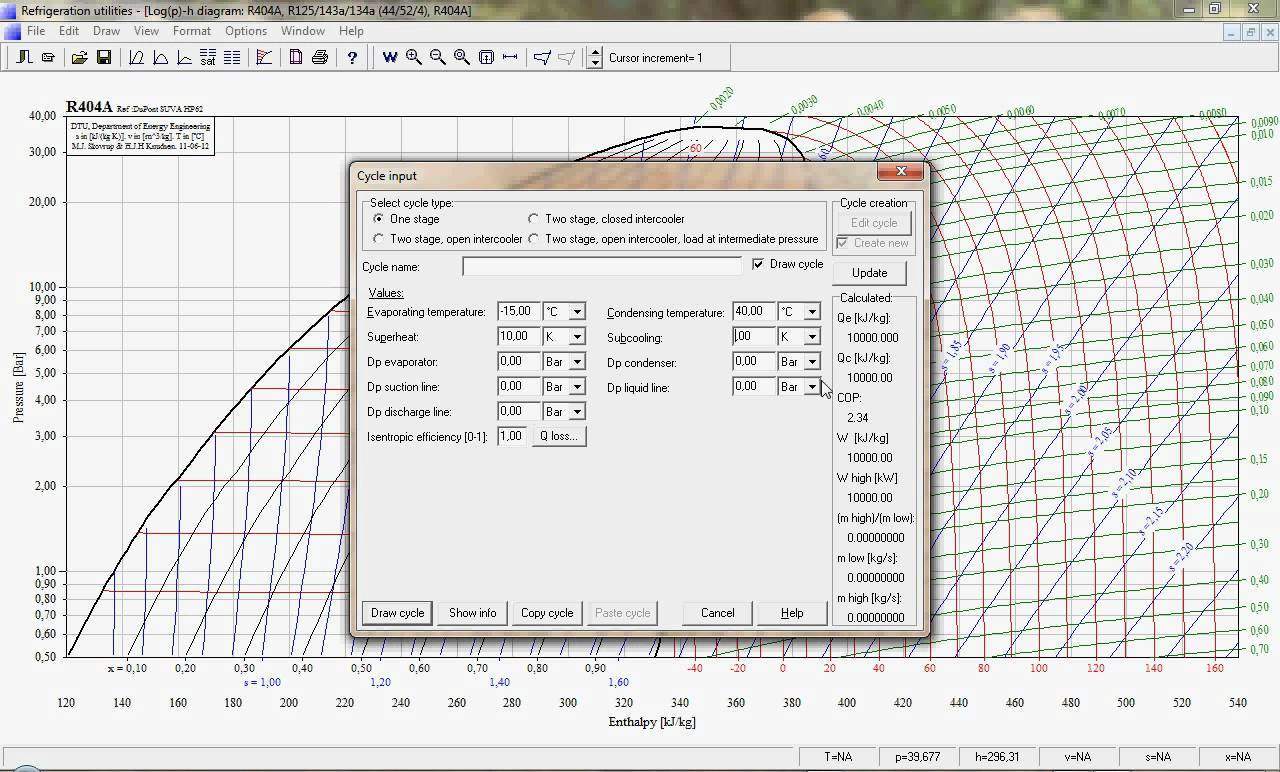Increase cursor increment with the spinner

[595, 53]
